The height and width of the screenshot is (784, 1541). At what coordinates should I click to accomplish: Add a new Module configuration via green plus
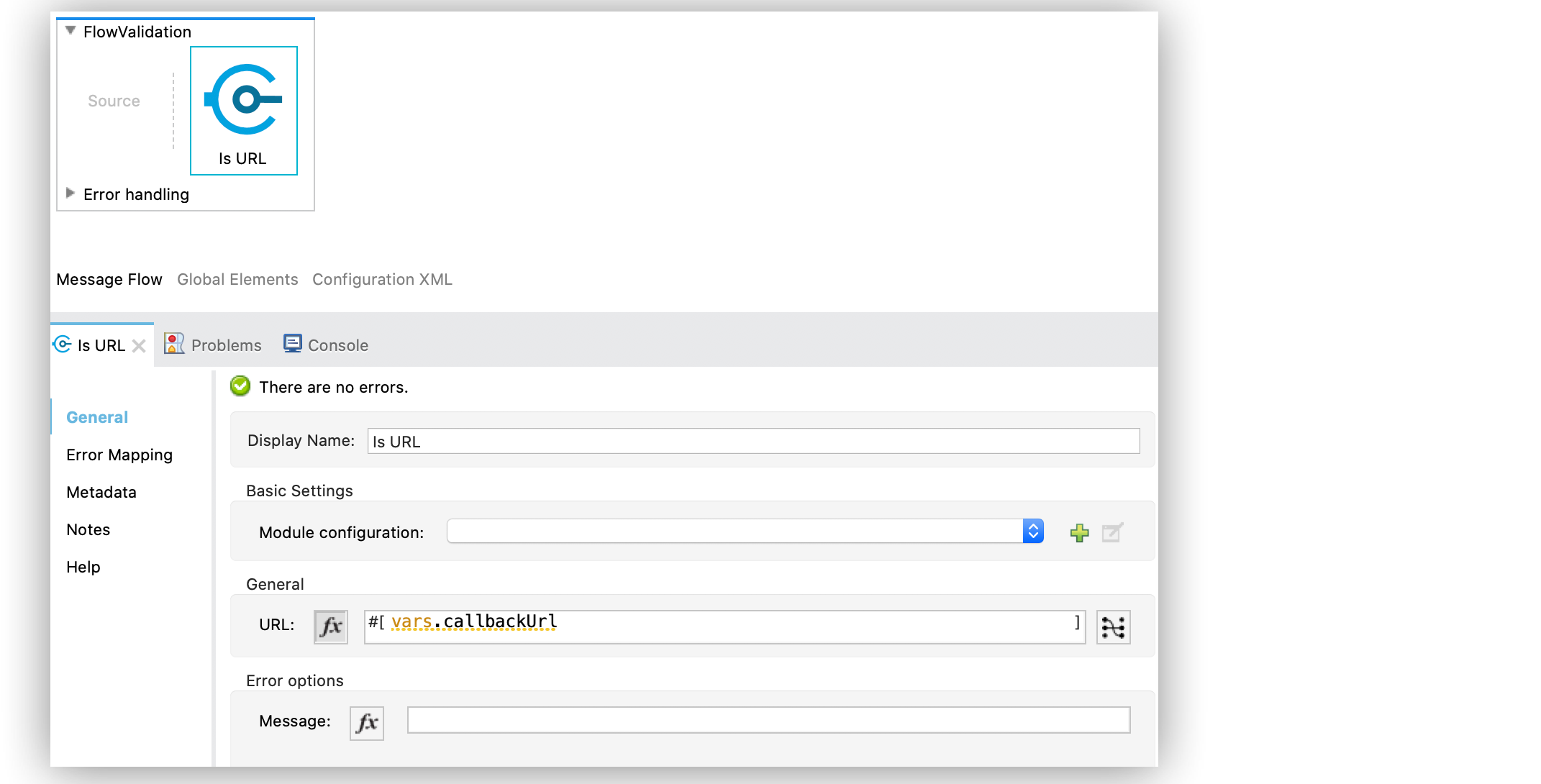pos(1079,532)
